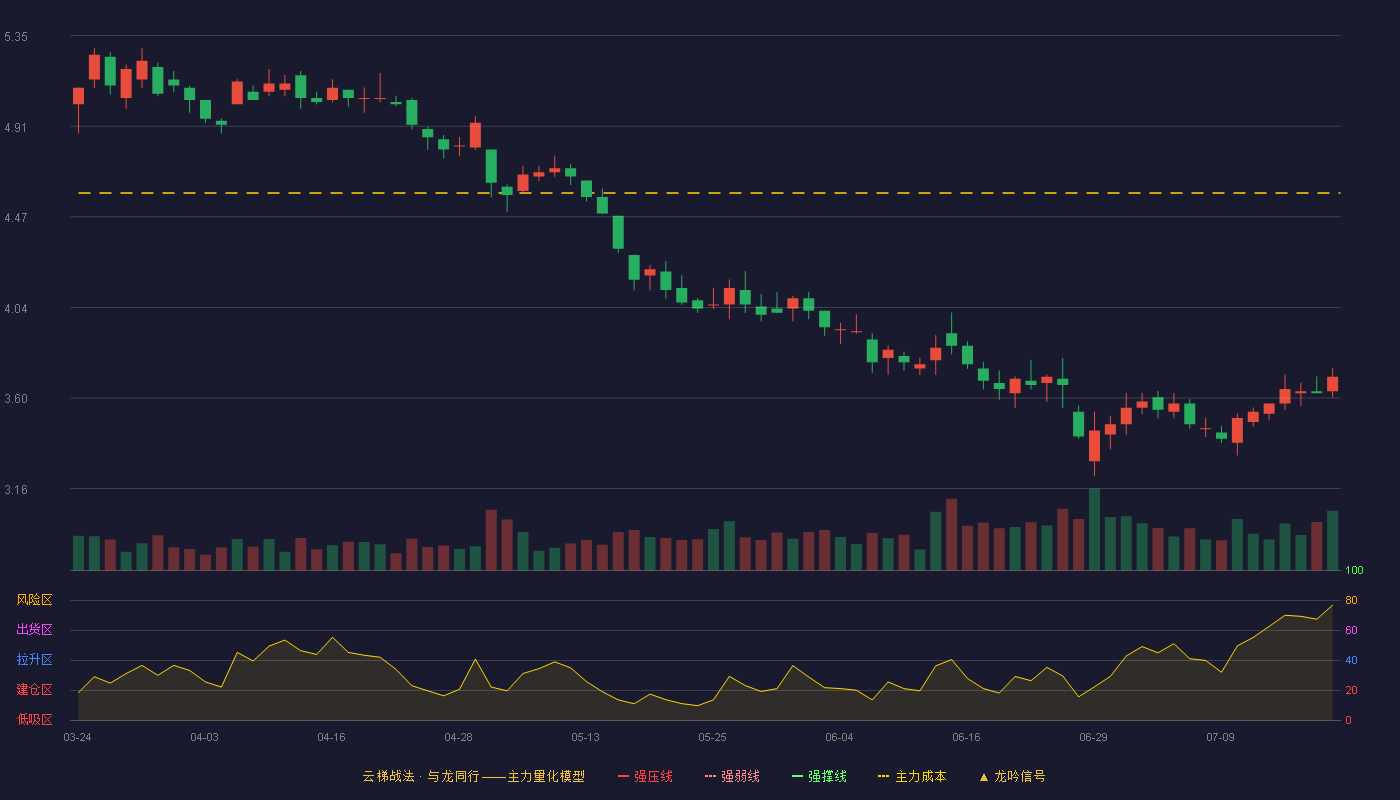Toggle the 强撑线 green legend line icon

[x=797, y=776]
